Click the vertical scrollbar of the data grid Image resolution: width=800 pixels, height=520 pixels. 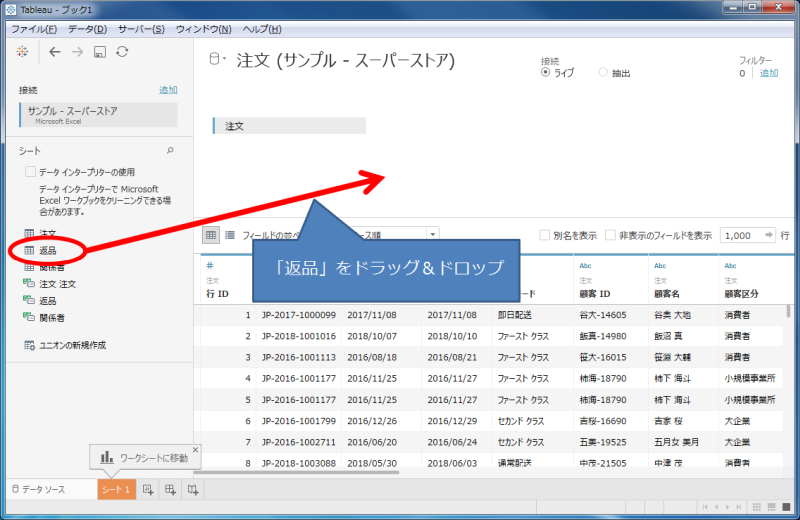click(x=789, y=311)
